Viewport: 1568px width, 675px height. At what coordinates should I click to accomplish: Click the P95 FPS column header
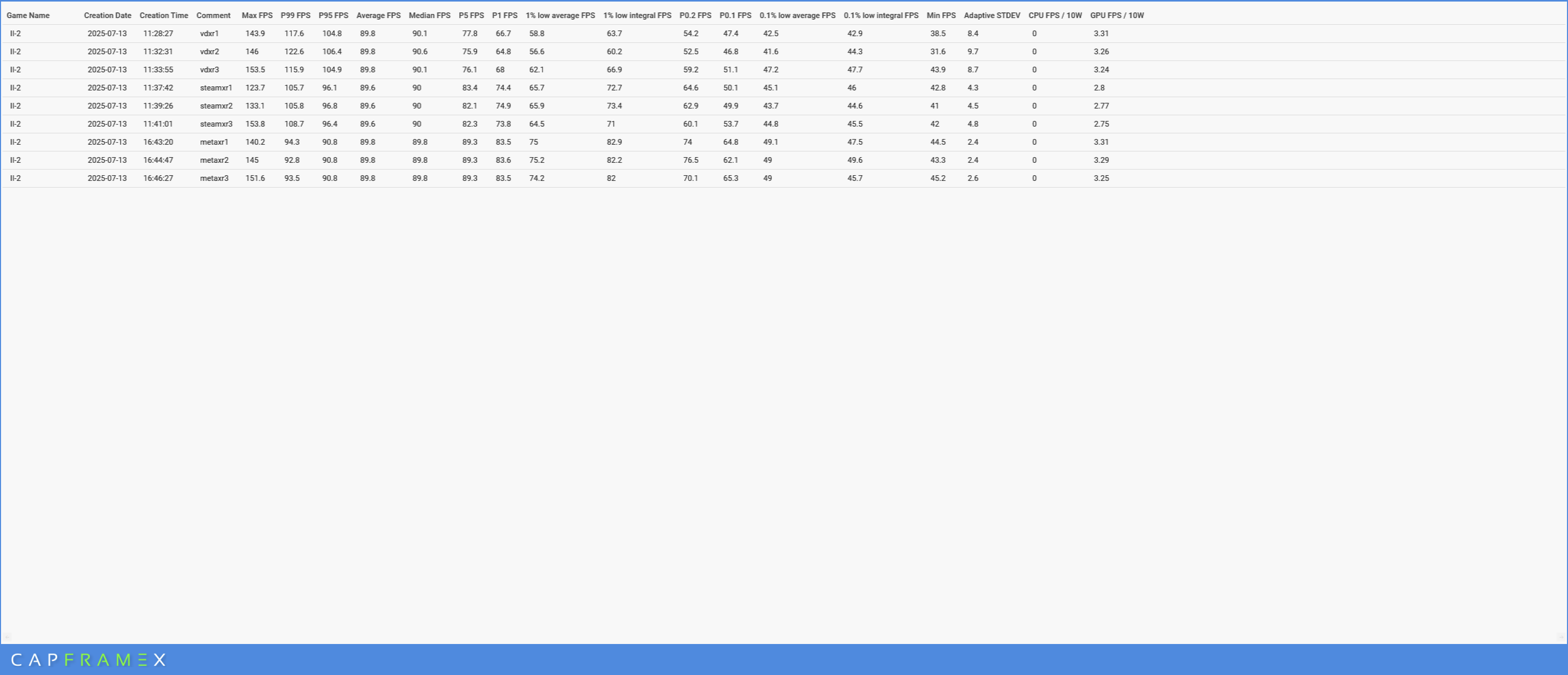[334, 15]
